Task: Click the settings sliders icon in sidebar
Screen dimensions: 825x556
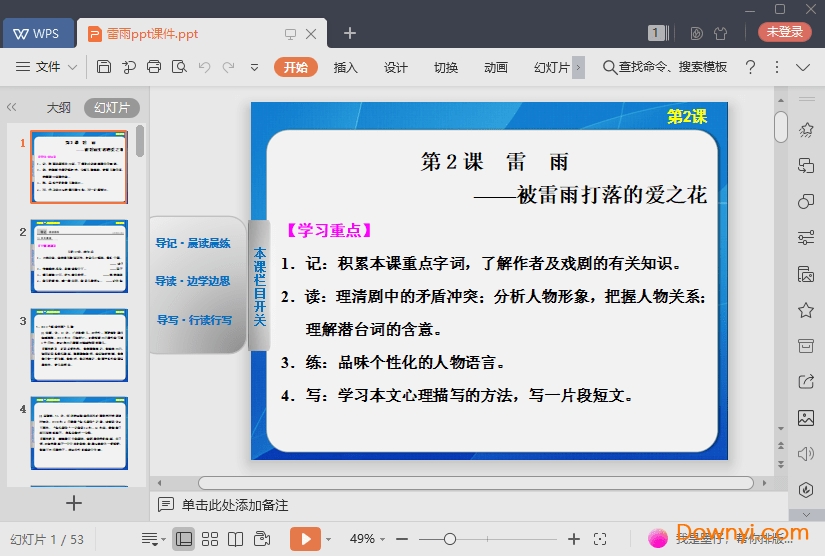Action: 806,237
